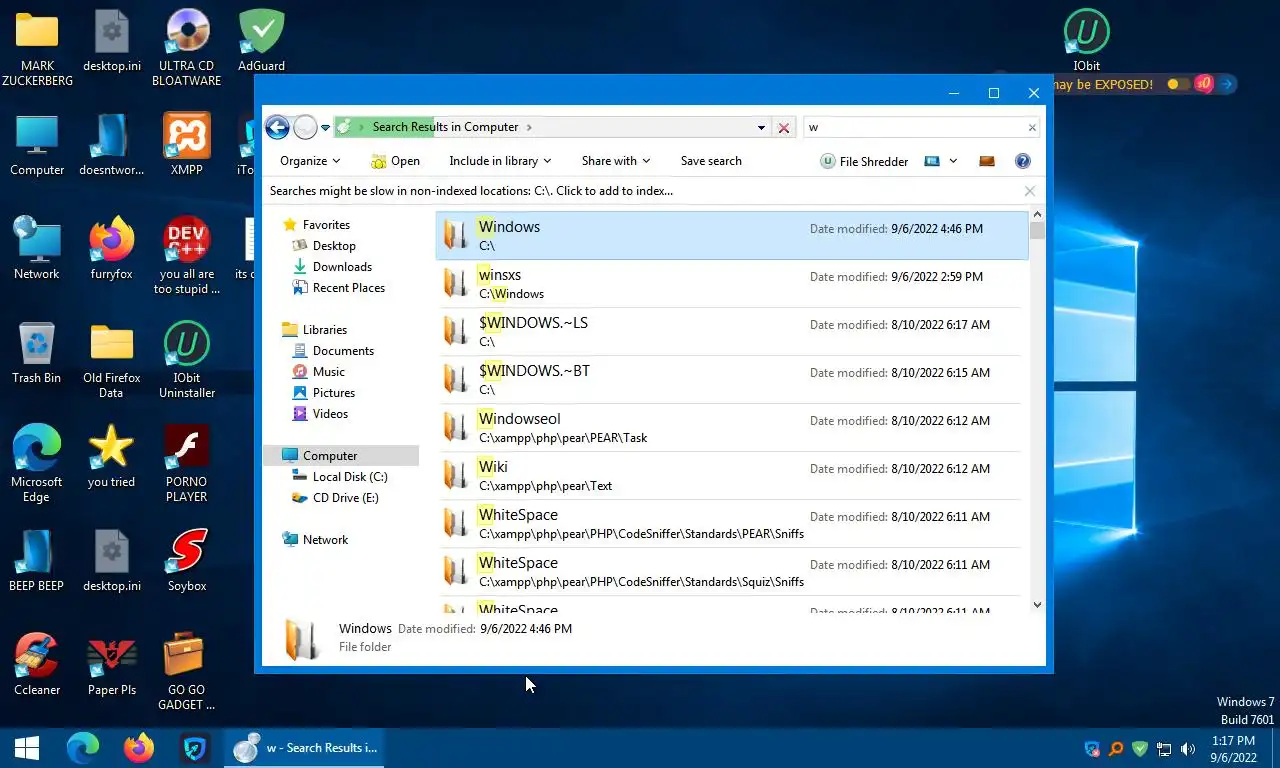Click Save search
The width and height of the screenshot is (1280, 768).
[711, 161]
